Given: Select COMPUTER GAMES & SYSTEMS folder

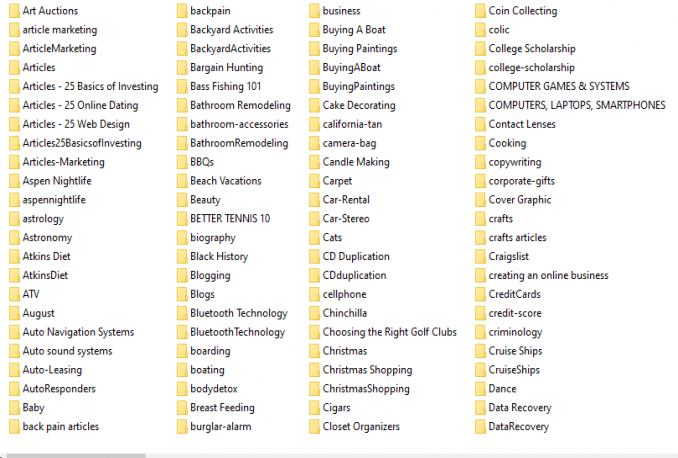Looking at the screenshot, I should tap(558, 87).
